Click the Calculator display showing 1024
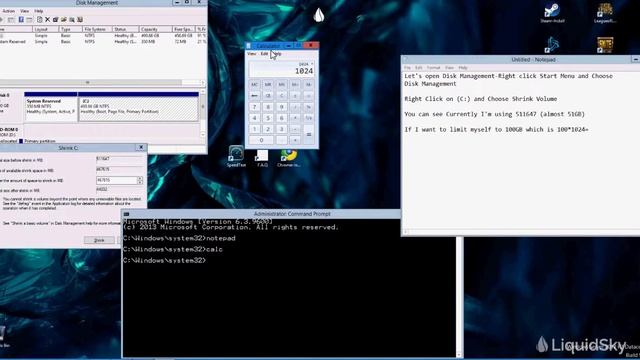Image resolution: width=640 pixels, height=360 pixels. pyautogui.click(x=281, y=69)
